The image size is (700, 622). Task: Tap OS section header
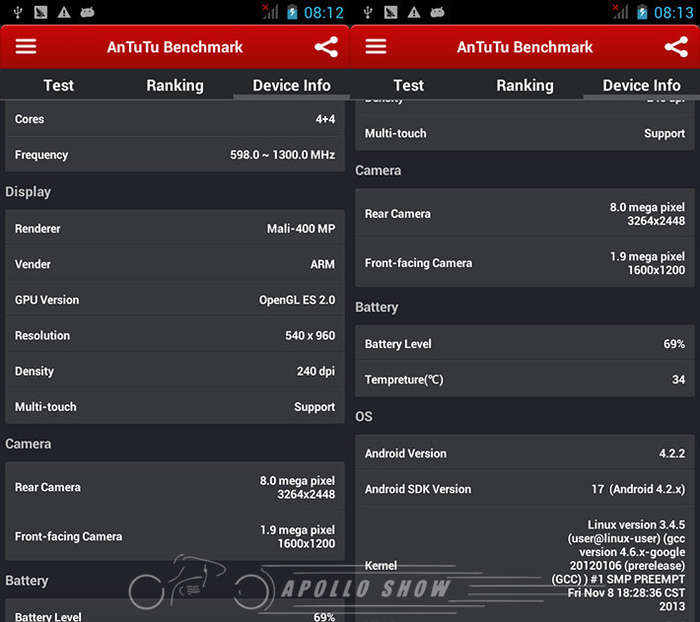pyautogui.click(x=364, y=416)
